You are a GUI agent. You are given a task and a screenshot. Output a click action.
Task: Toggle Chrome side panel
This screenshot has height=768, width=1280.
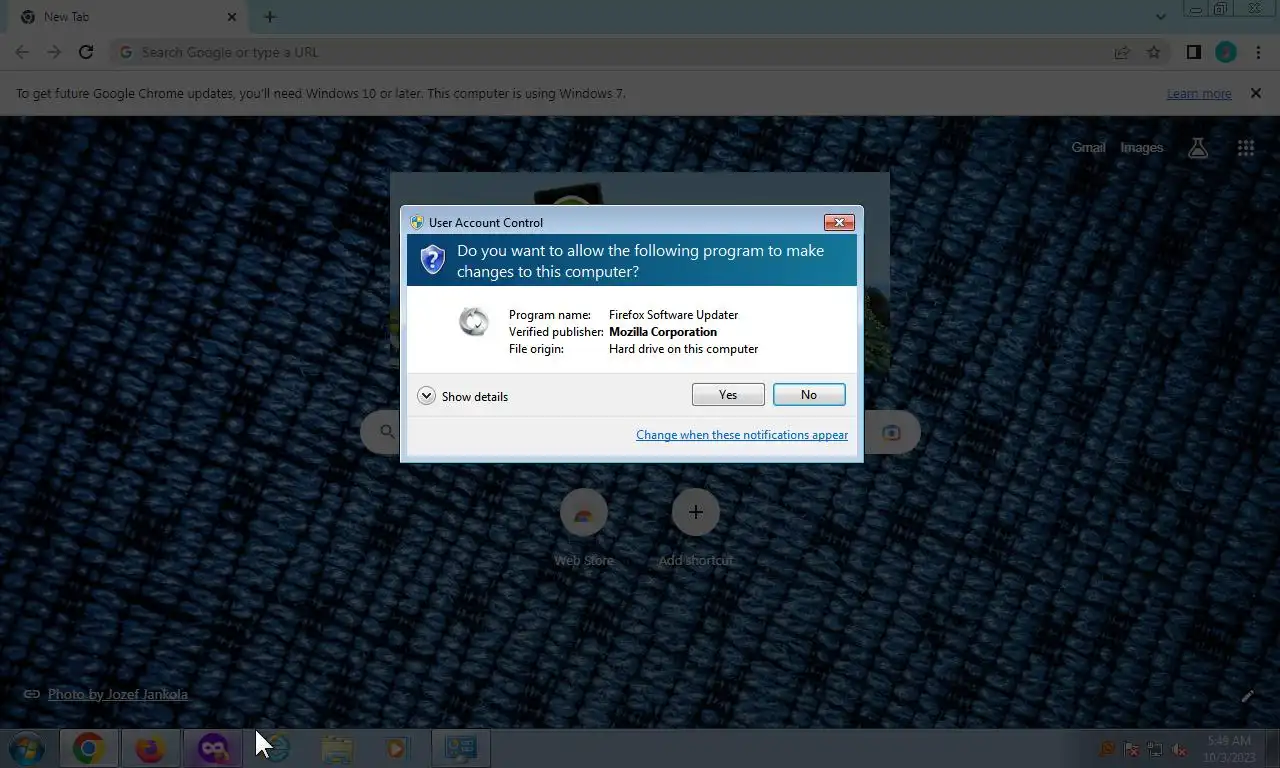coord(1193,52)
